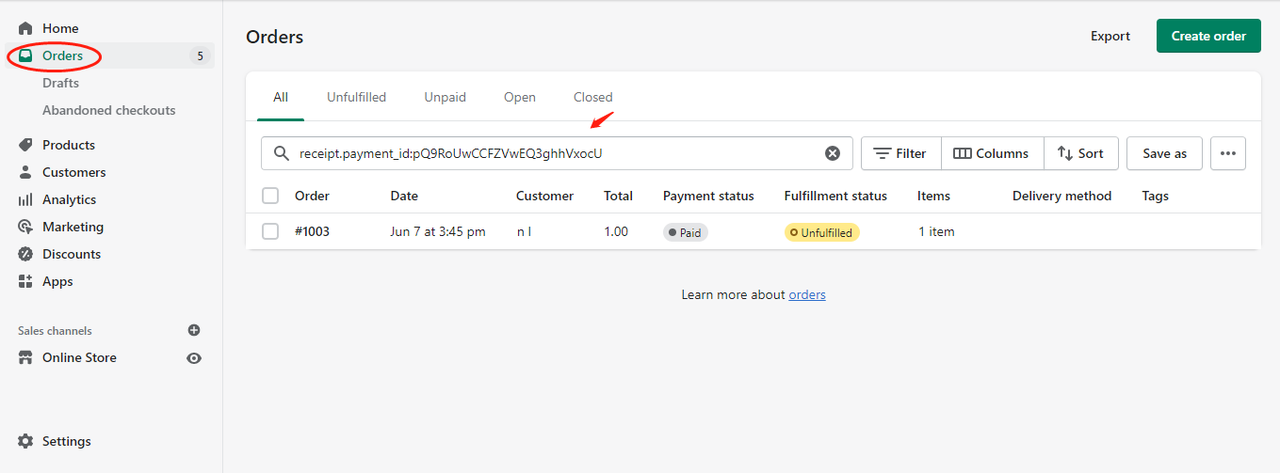The width and height of the screenshot is (1280, 473).
Task: Open the Columns editor
Action: pyautogui.click(x=992, y=153)
